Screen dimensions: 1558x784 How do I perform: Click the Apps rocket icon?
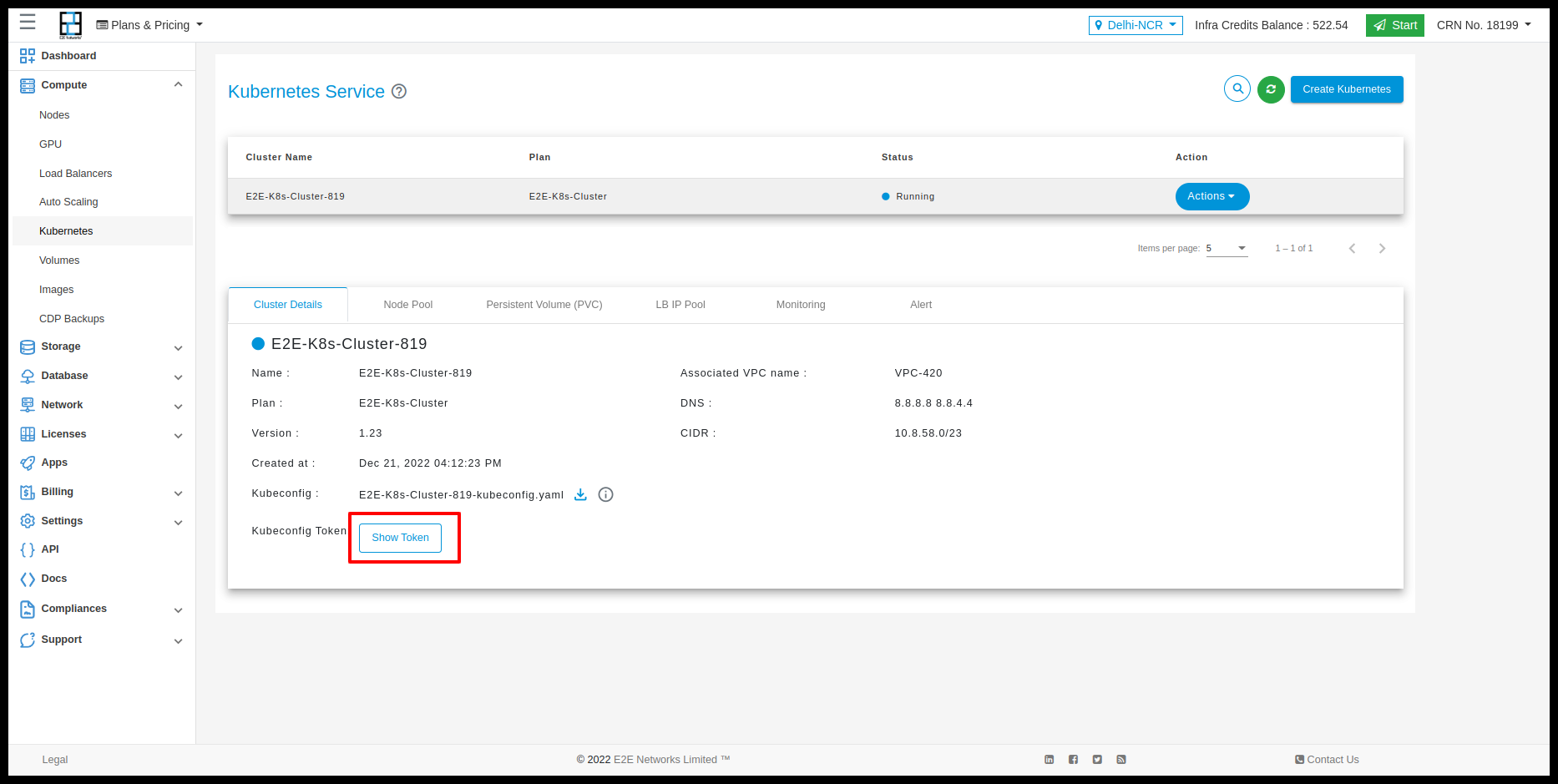tap(28, 463)
